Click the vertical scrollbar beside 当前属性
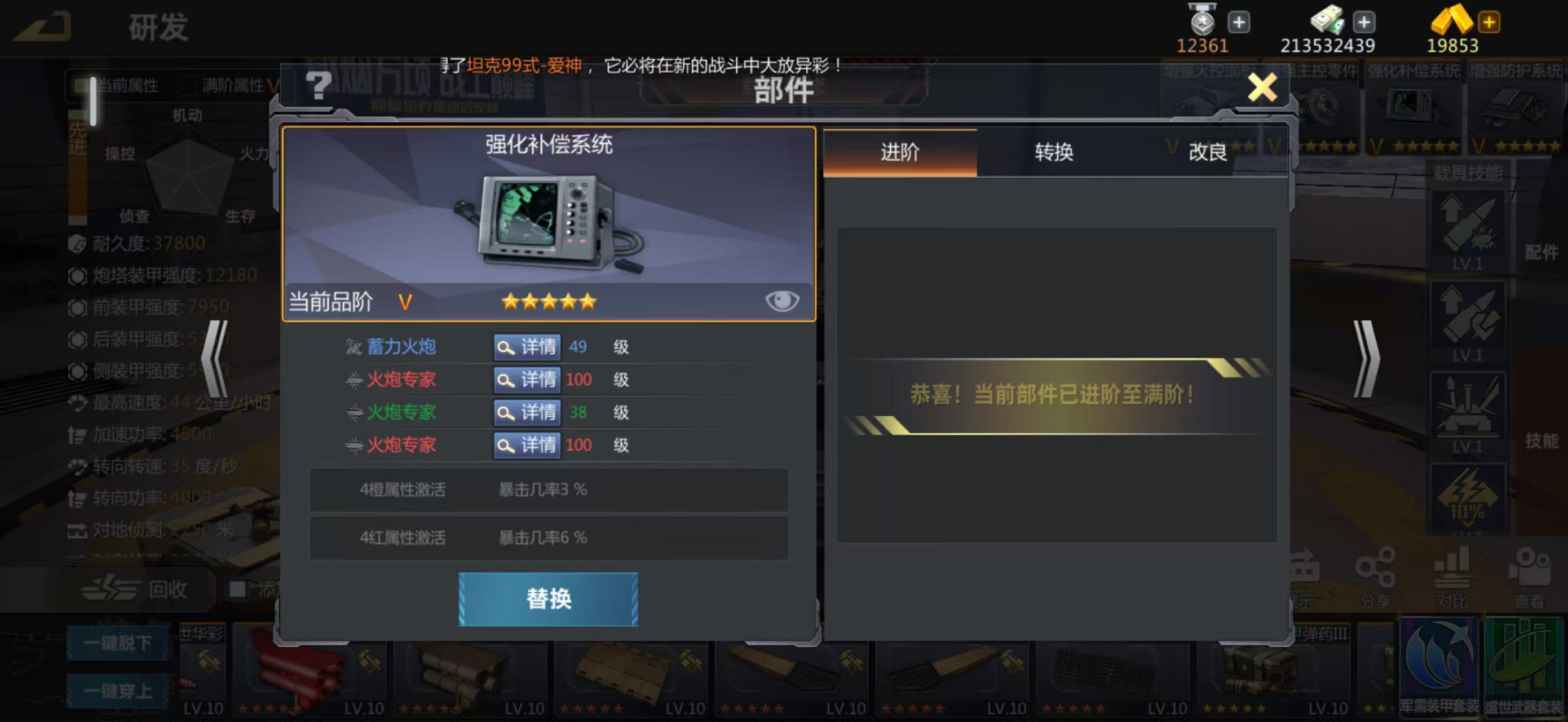The width and height of the screenshot is (1568, 722). coord(92,101)
